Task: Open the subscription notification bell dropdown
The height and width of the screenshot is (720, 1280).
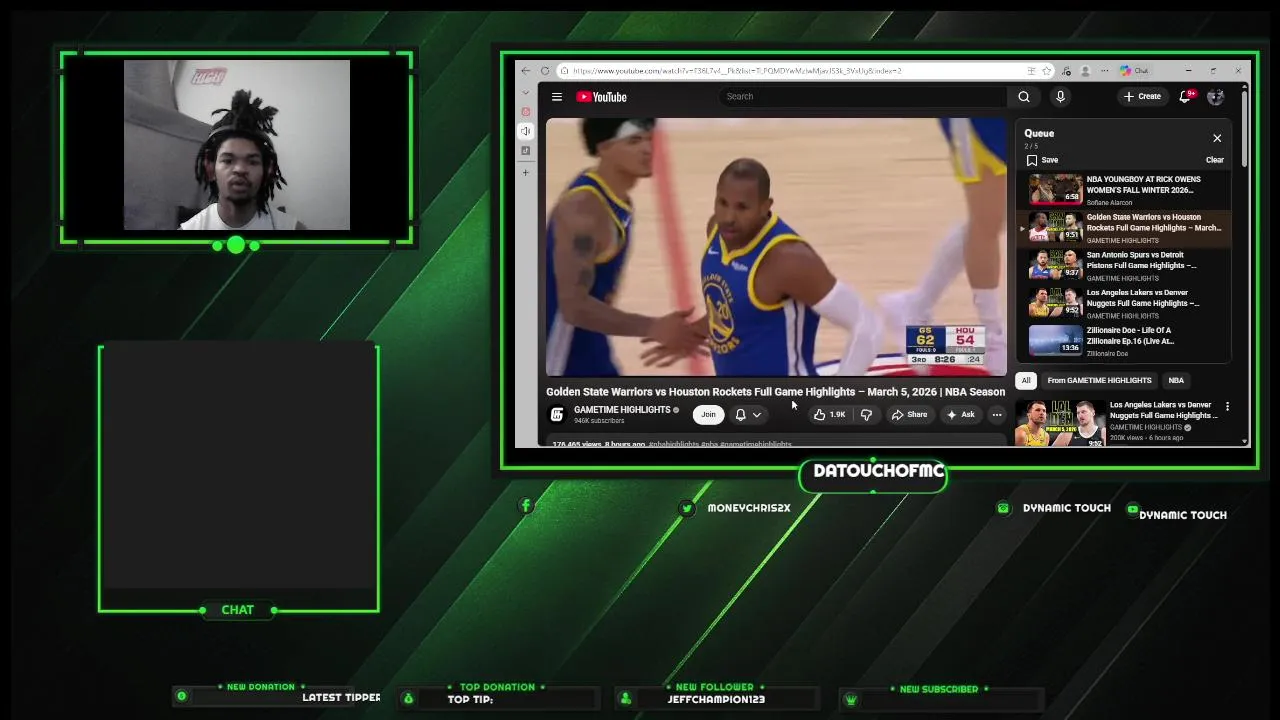Action: coord(748,415)
